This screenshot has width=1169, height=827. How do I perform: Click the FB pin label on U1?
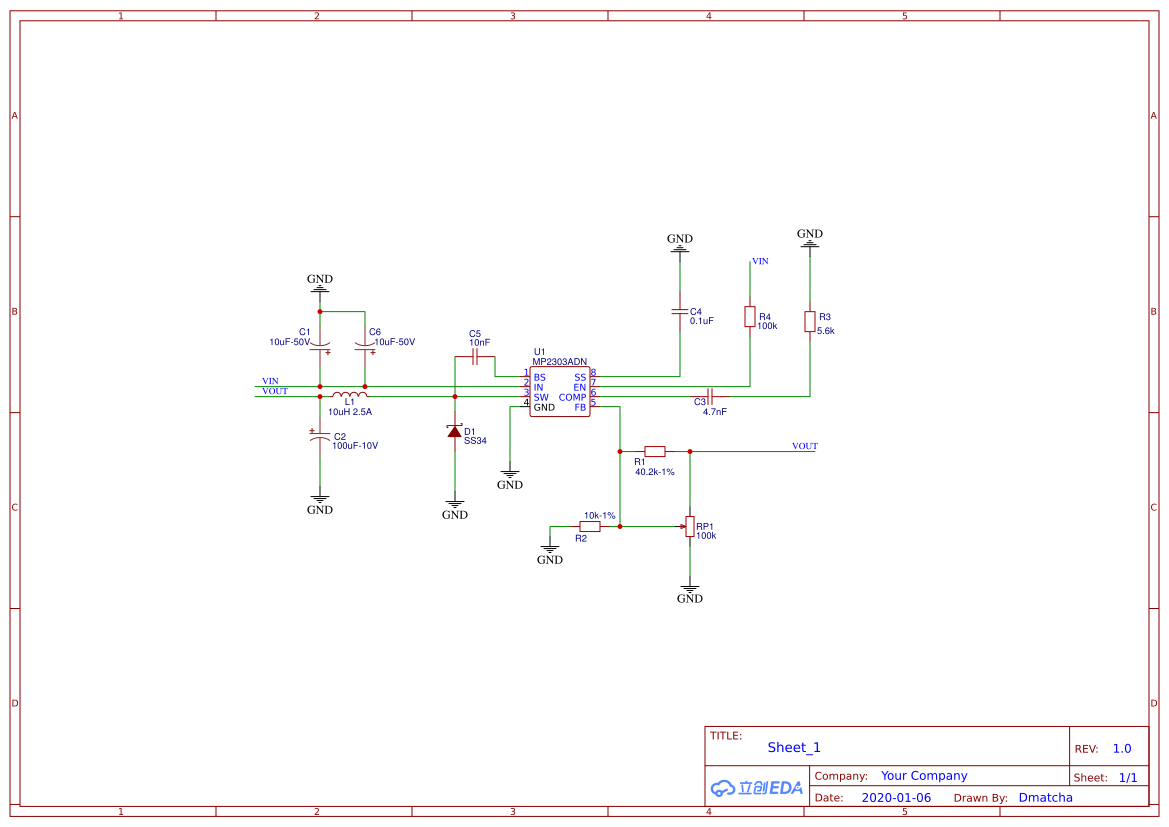click(x=581, y=407)
